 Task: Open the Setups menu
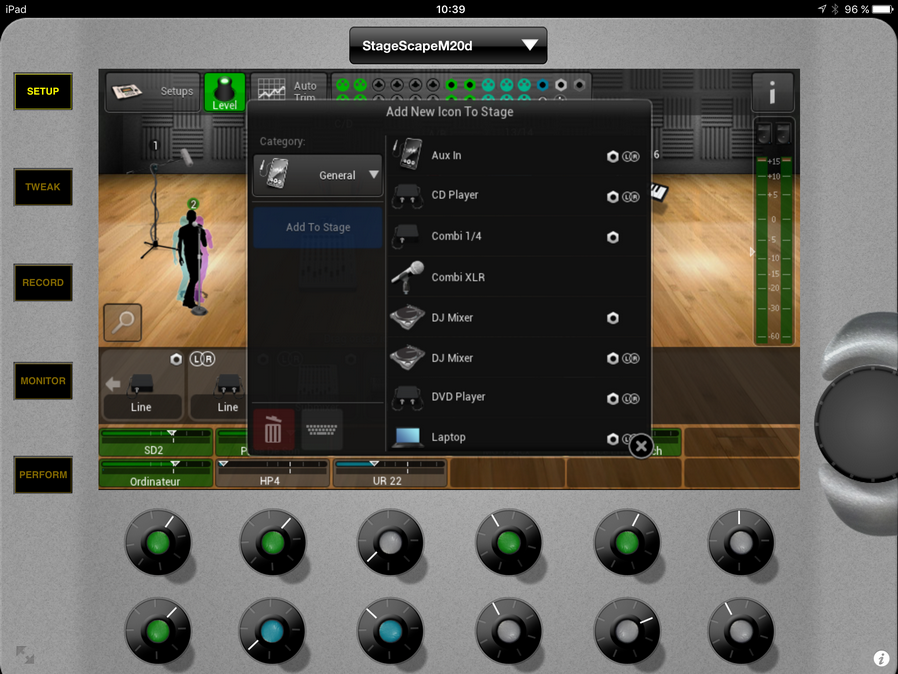click(154, 92)
